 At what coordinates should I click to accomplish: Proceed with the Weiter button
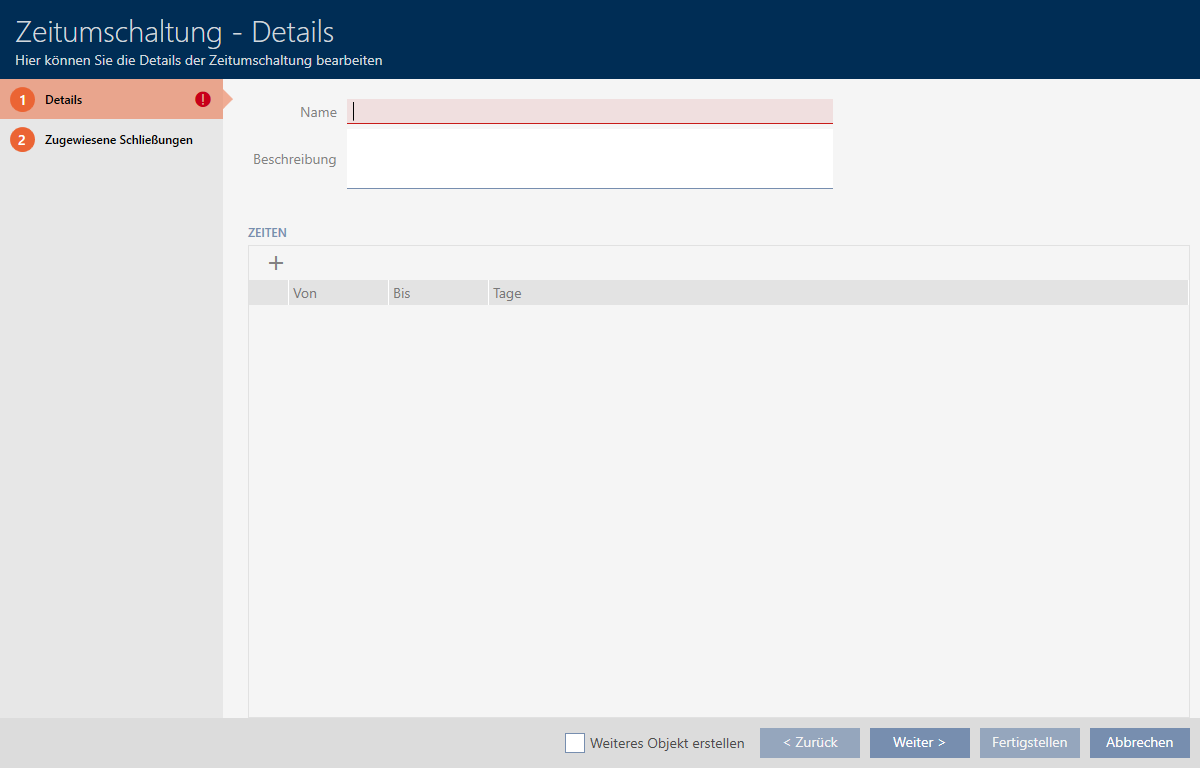[919, 743]
